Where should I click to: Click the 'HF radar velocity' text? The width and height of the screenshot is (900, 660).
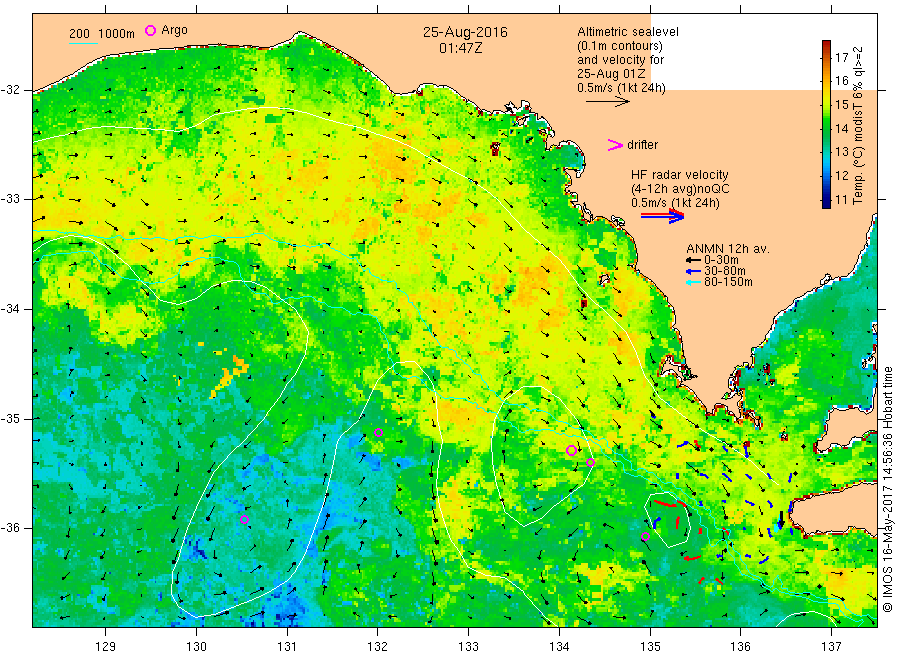pyautogui.click(x=680, y=174)
